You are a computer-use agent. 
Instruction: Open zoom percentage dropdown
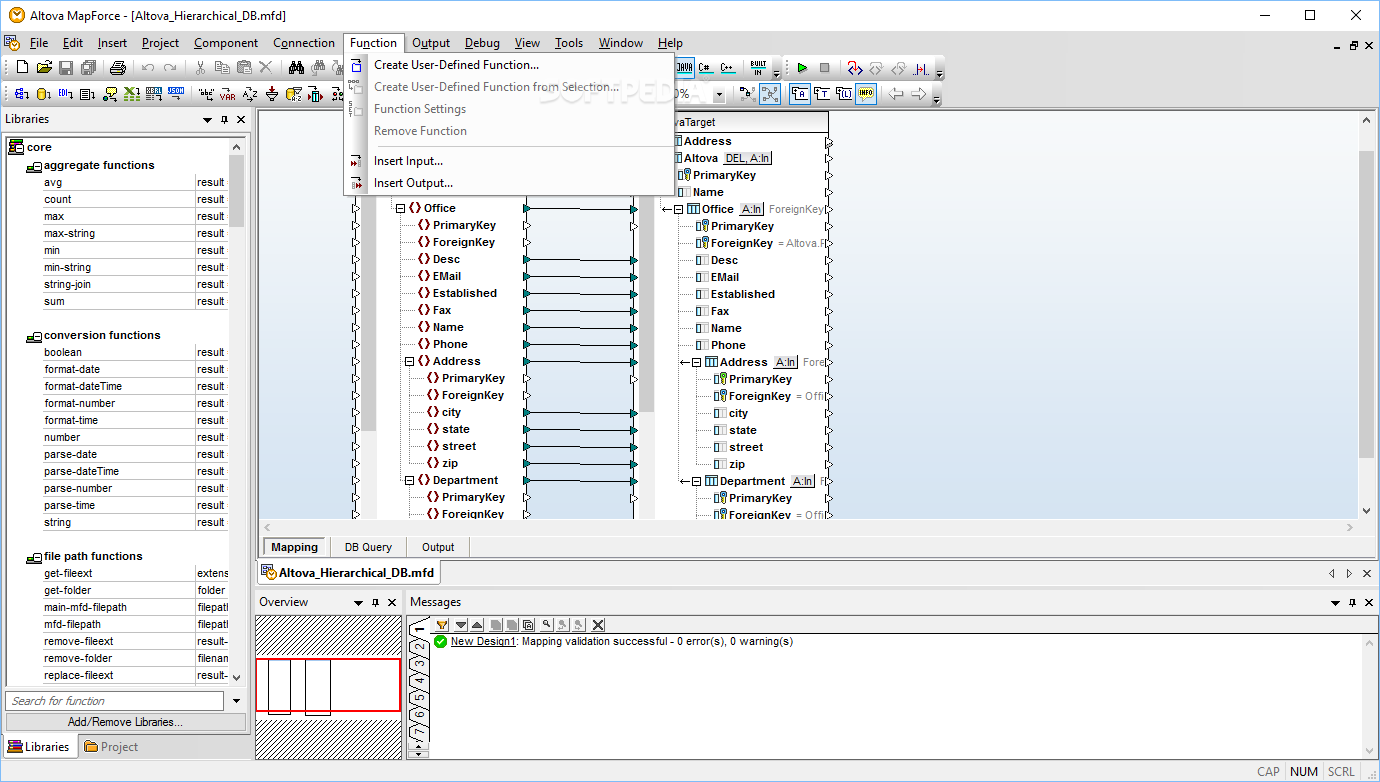pos(719,94)
